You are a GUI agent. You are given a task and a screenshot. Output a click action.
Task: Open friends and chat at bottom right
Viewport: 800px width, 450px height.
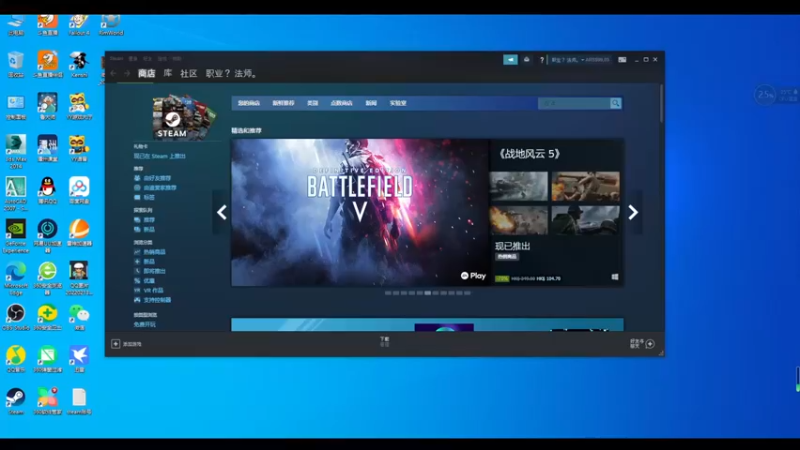(642, 344)
